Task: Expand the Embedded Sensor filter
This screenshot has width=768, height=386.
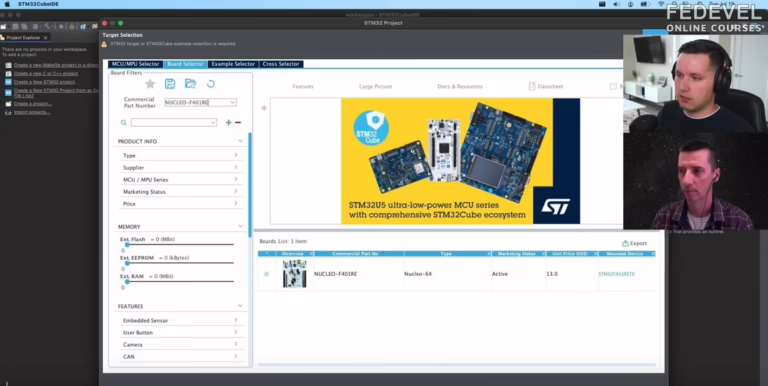Action: [x=236, y=320]
